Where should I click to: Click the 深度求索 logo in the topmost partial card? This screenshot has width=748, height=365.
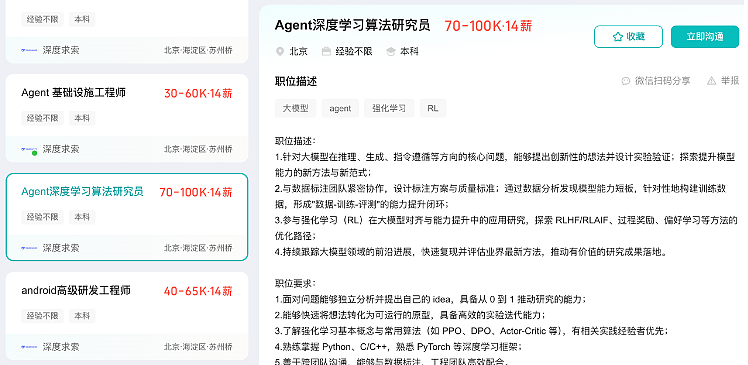pos(29,50)
